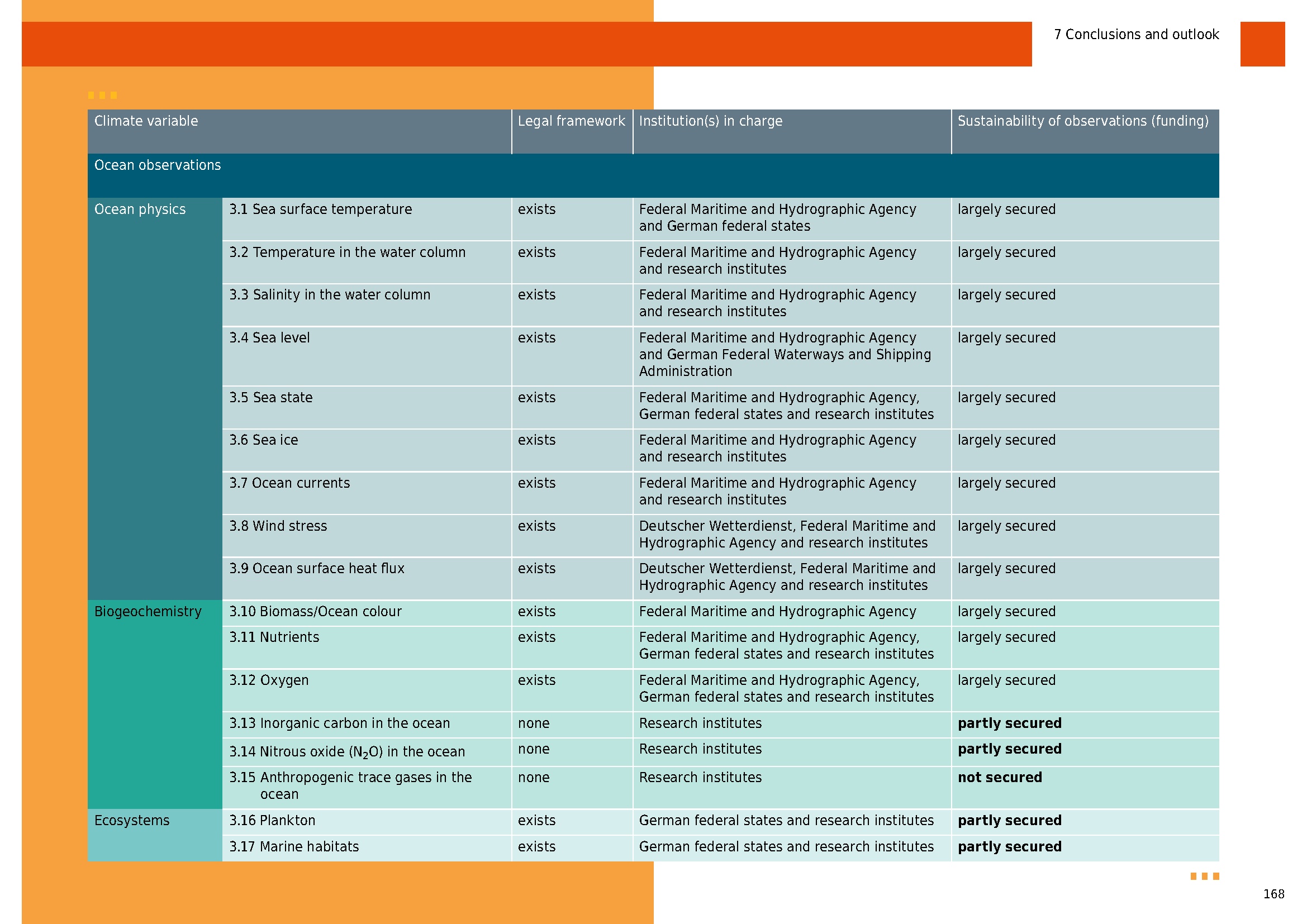1307x924 pixels.
Task: Select institution text in the Nutrients row
Action: [786, 646]
